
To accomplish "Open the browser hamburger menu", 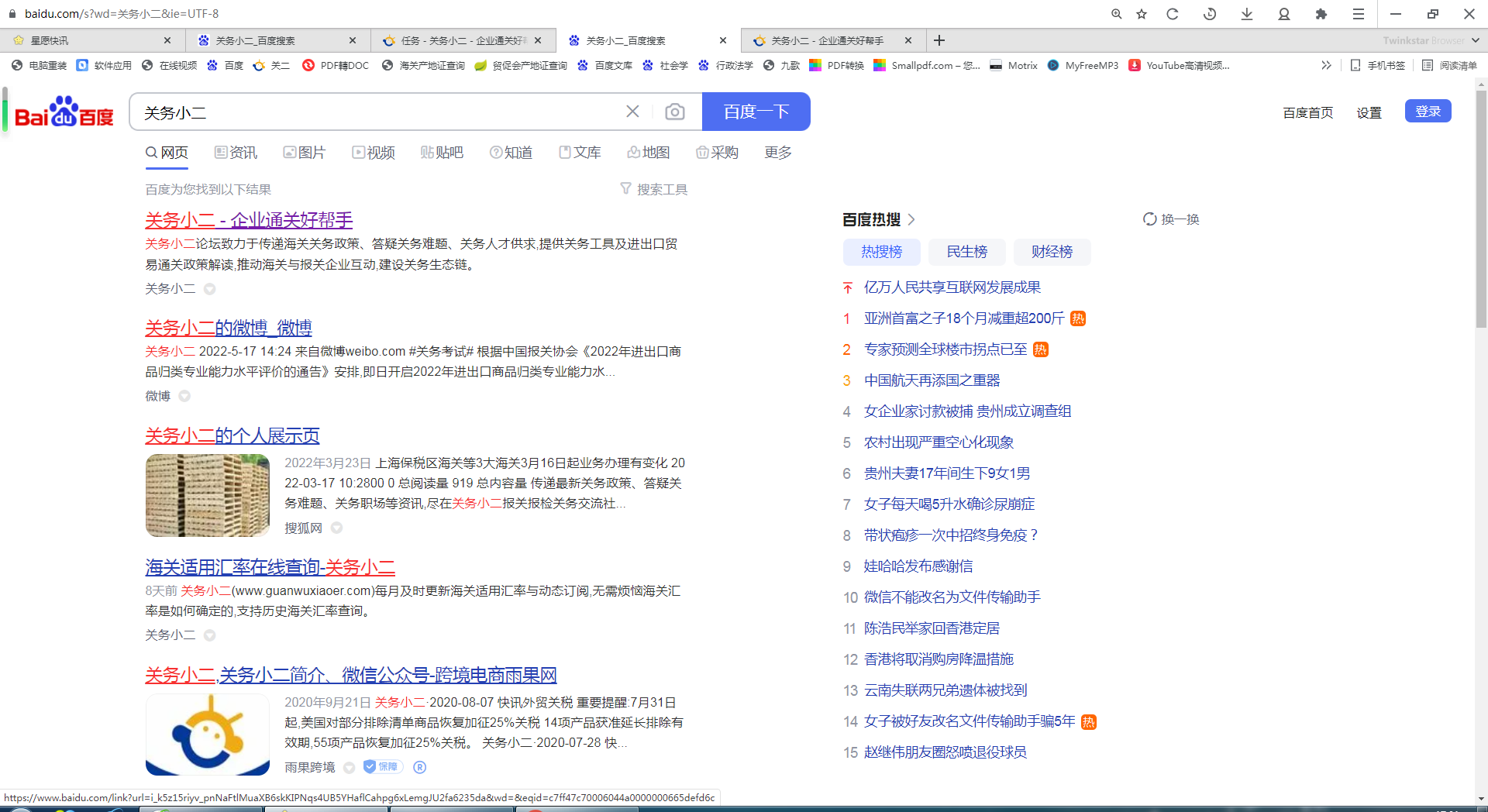I will click(1359, 14).
